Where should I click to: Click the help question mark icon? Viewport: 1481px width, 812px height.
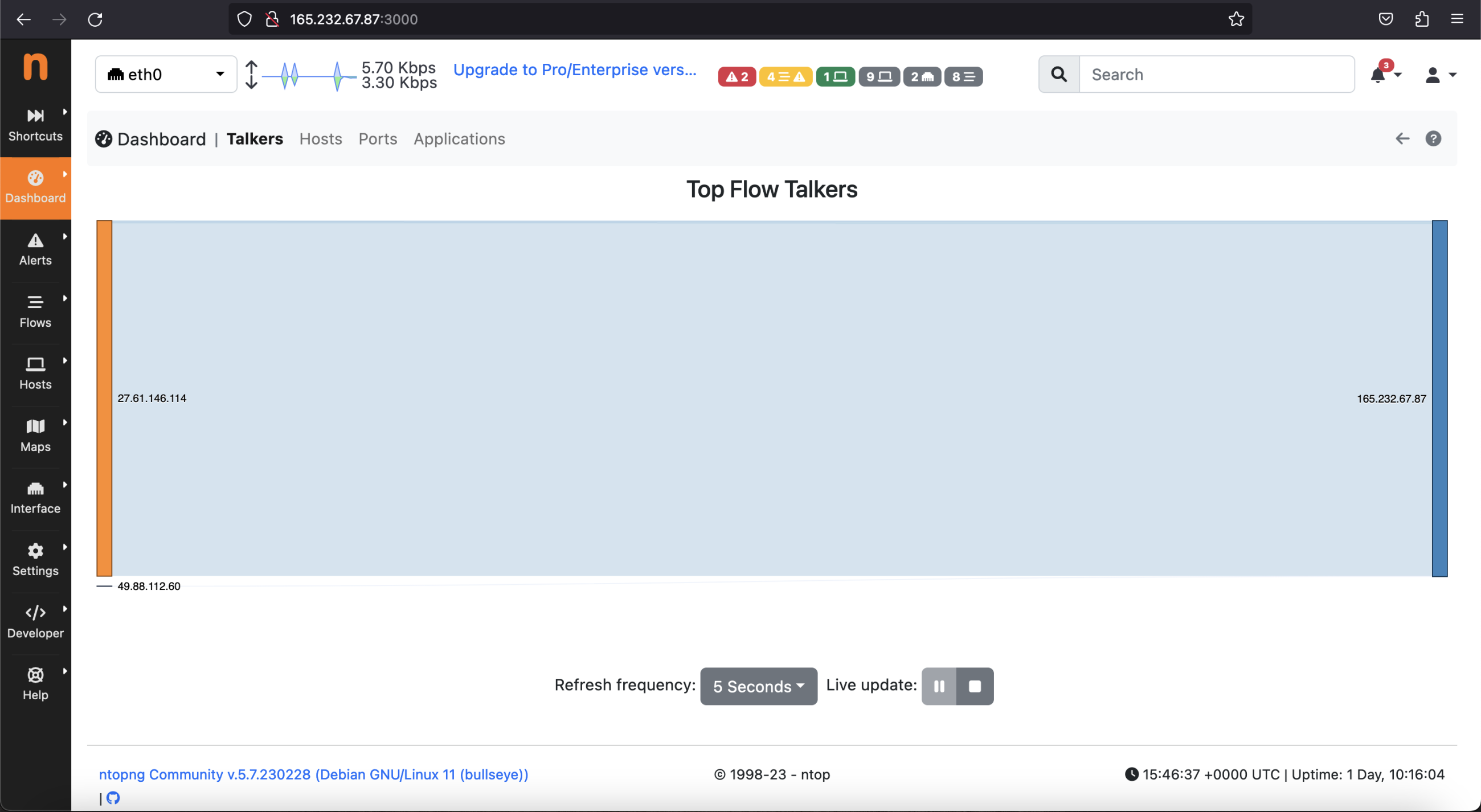1433,138
